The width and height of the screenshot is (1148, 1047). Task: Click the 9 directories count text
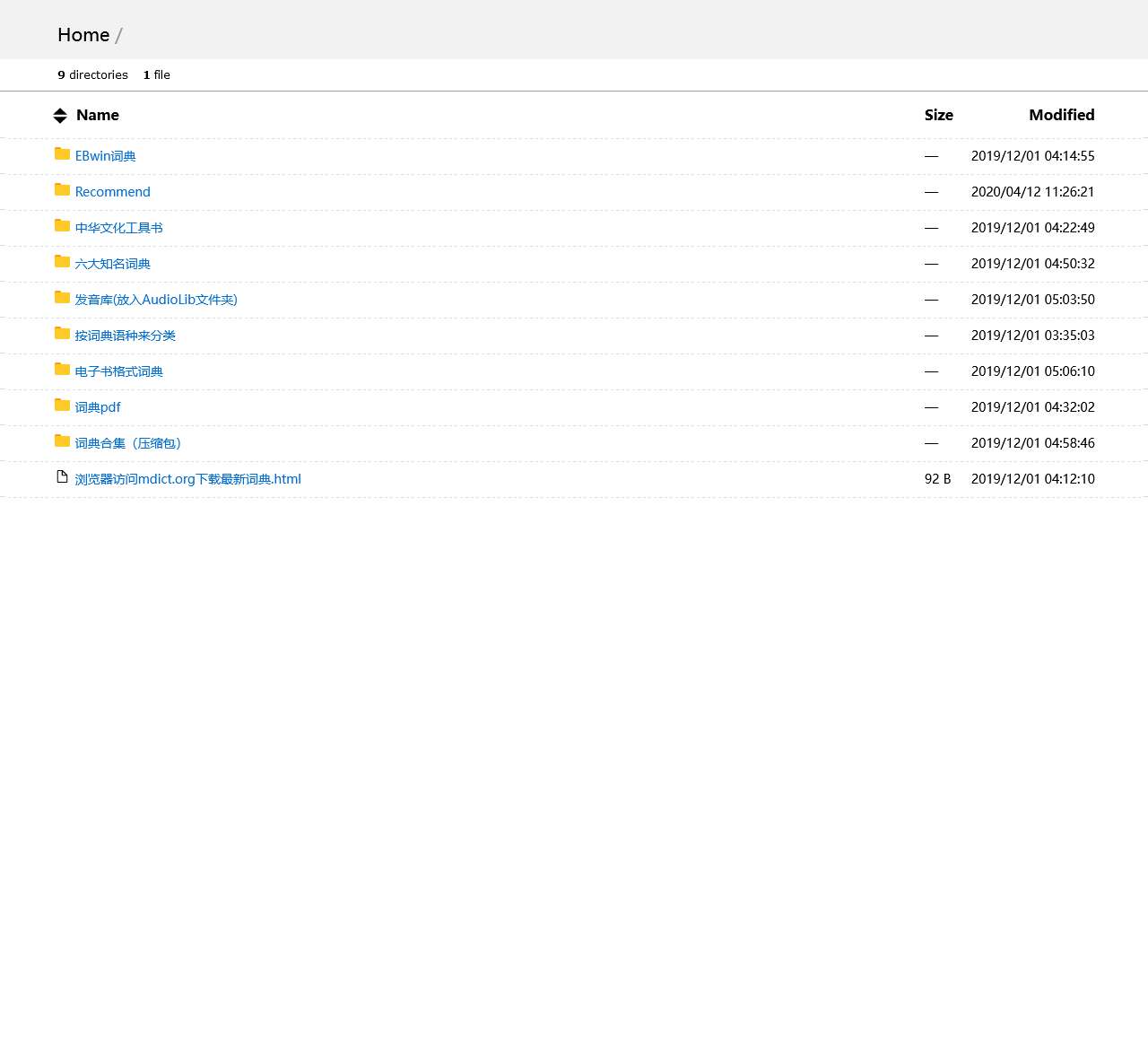[93, 75]
